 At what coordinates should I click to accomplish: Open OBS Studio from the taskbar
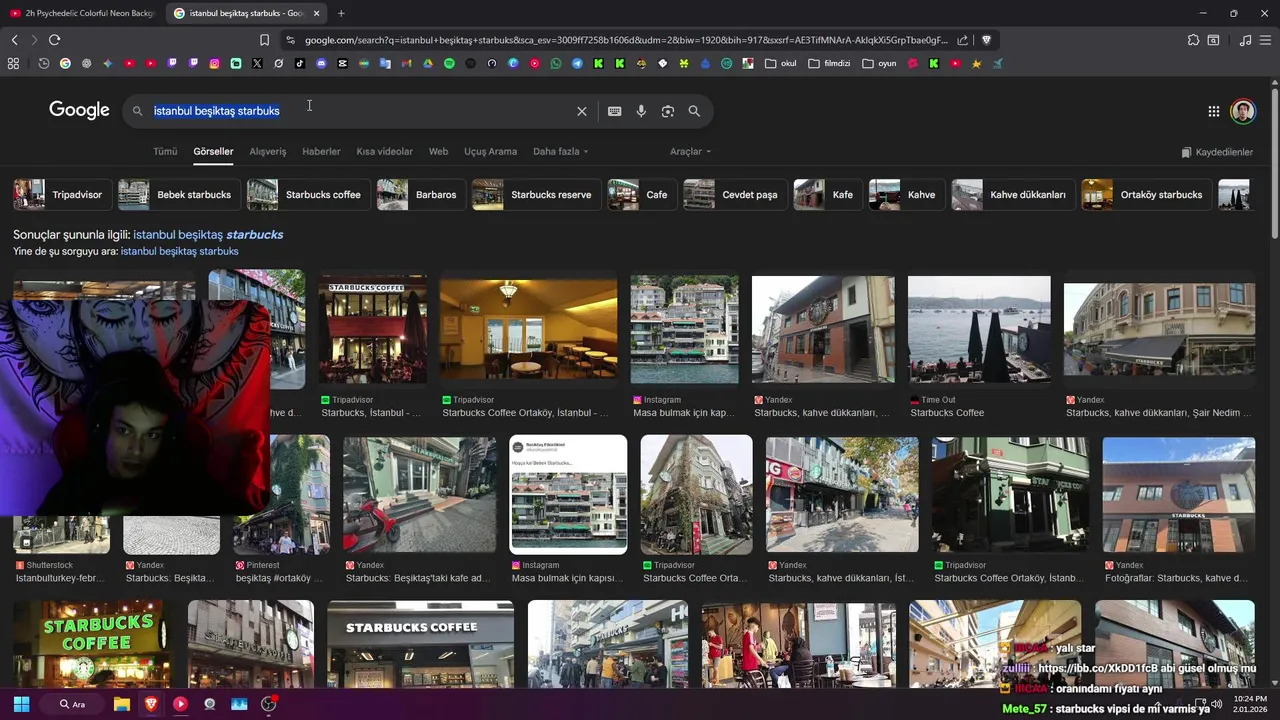268,704
